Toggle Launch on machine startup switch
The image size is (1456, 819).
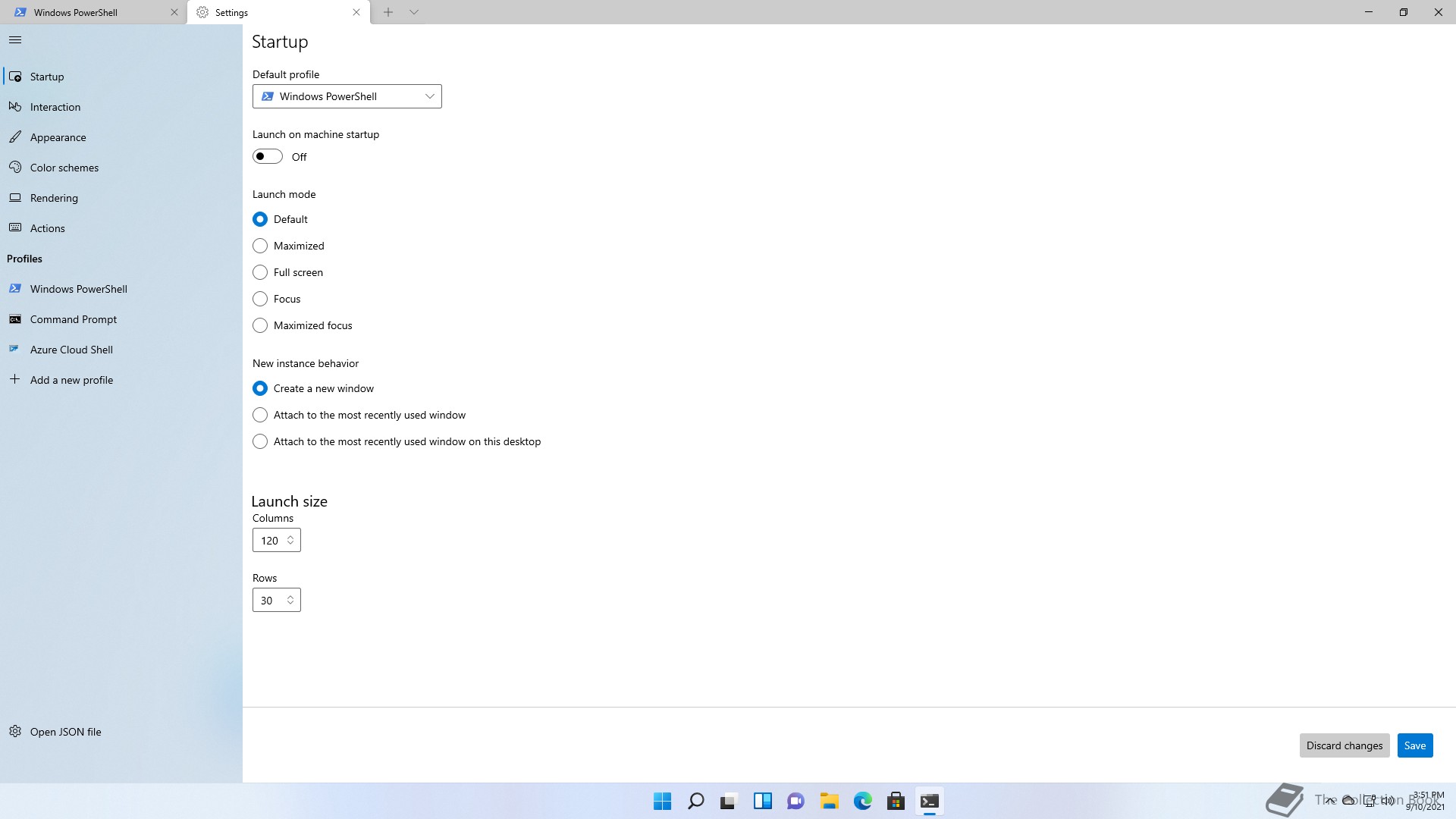(x=268, y=156)
